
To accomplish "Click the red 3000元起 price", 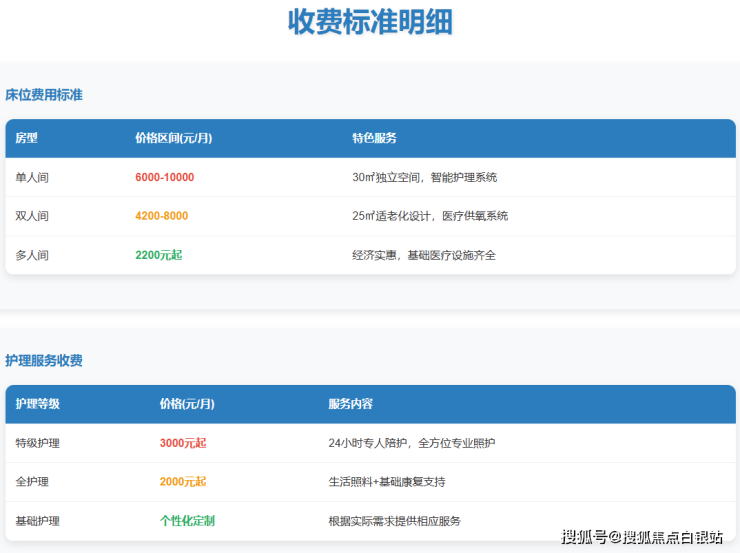I will coord(183,443).
